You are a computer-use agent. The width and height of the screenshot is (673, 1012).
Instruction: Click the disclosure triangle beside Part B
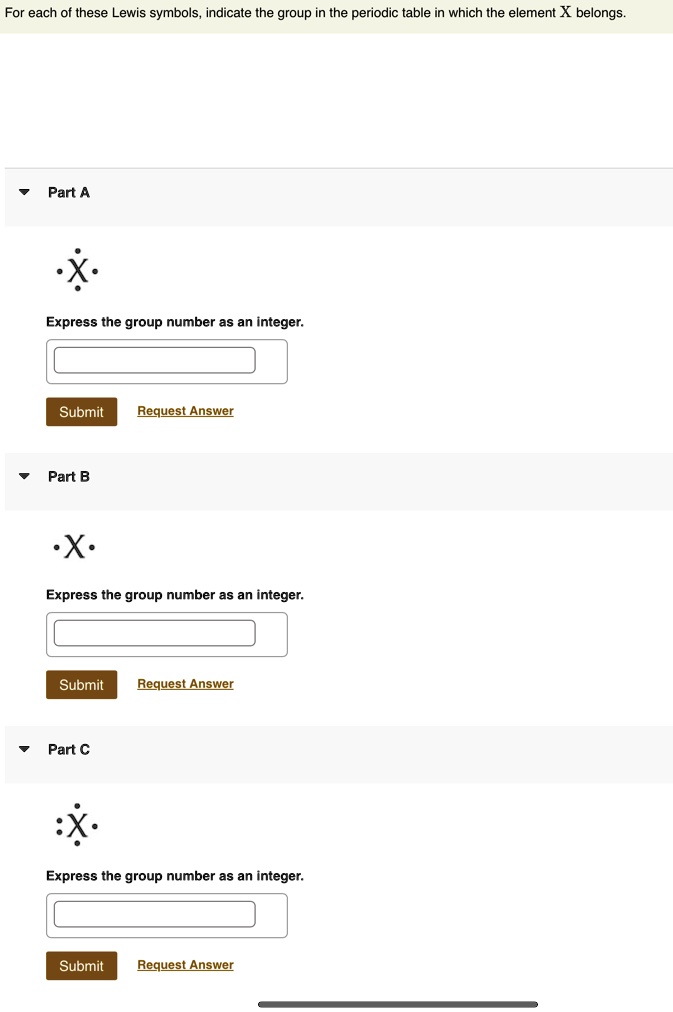click(24, 476)
